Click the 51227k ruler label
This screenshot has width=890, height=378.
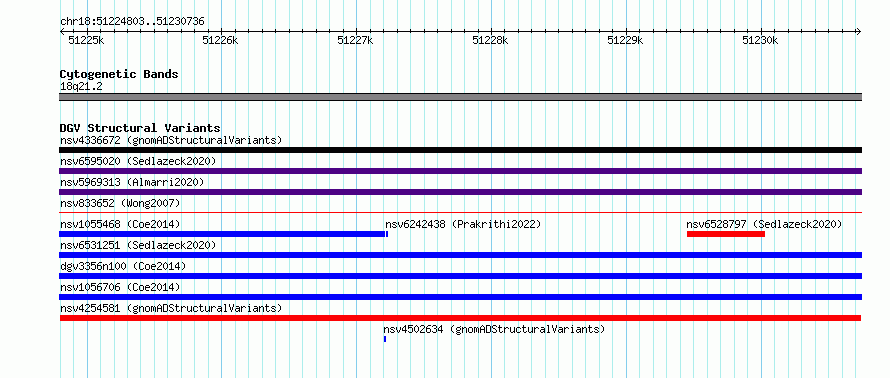click(355, 40)
